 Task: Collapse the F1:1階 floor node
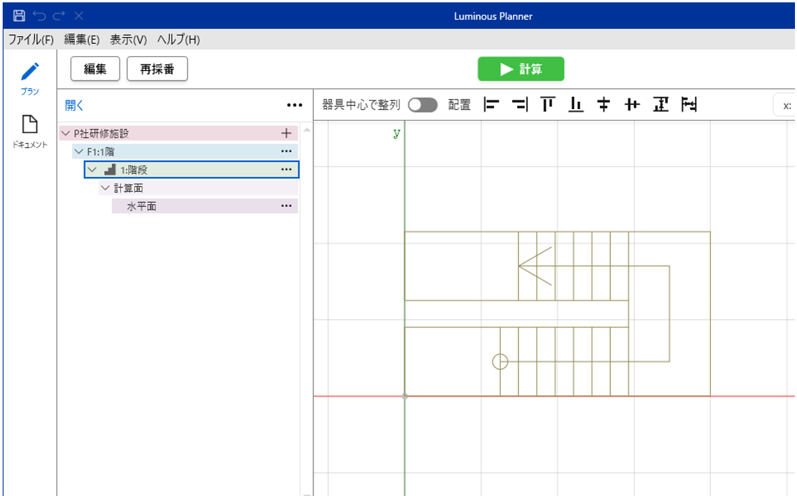[79, 152]
